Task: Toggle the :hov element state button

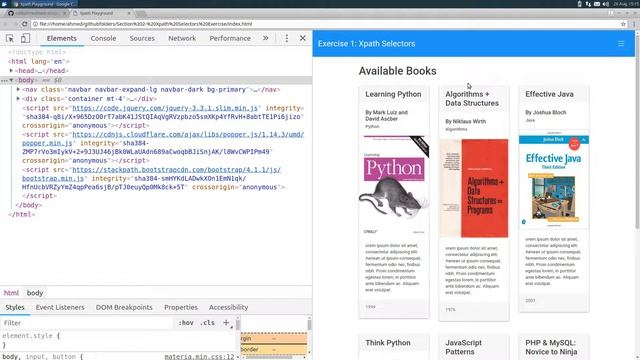Action: 186,323
